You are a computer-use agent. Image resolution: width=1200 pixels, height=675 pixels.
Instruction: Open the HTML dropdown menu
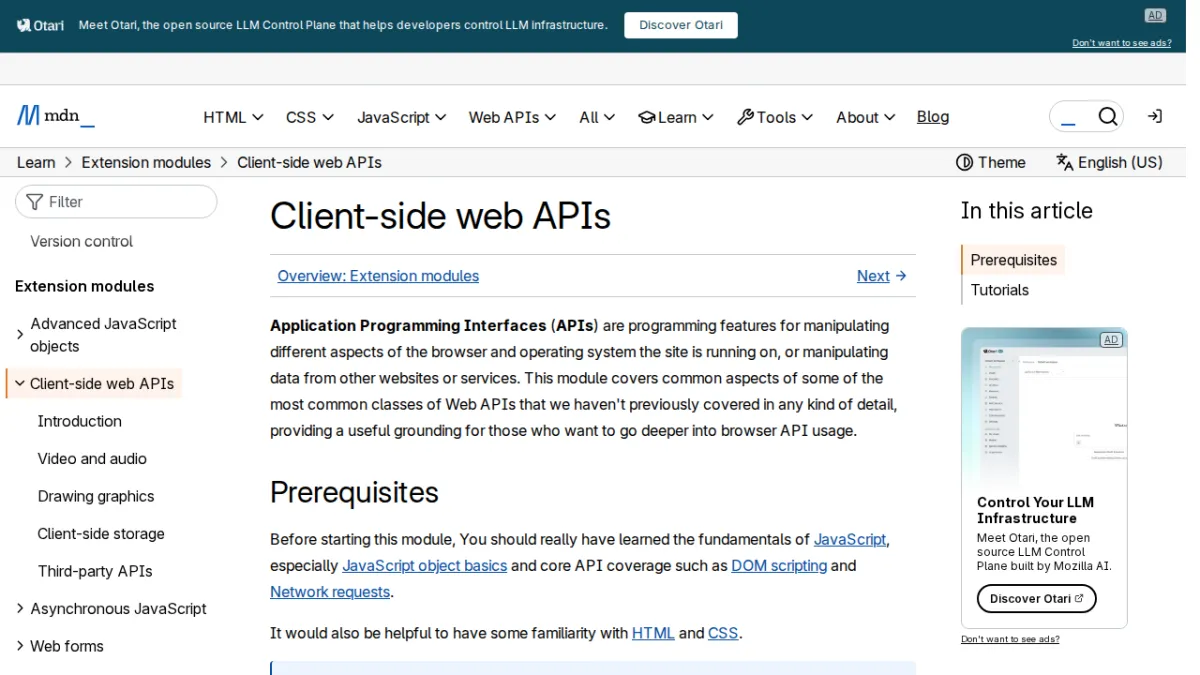pos(233,117)
